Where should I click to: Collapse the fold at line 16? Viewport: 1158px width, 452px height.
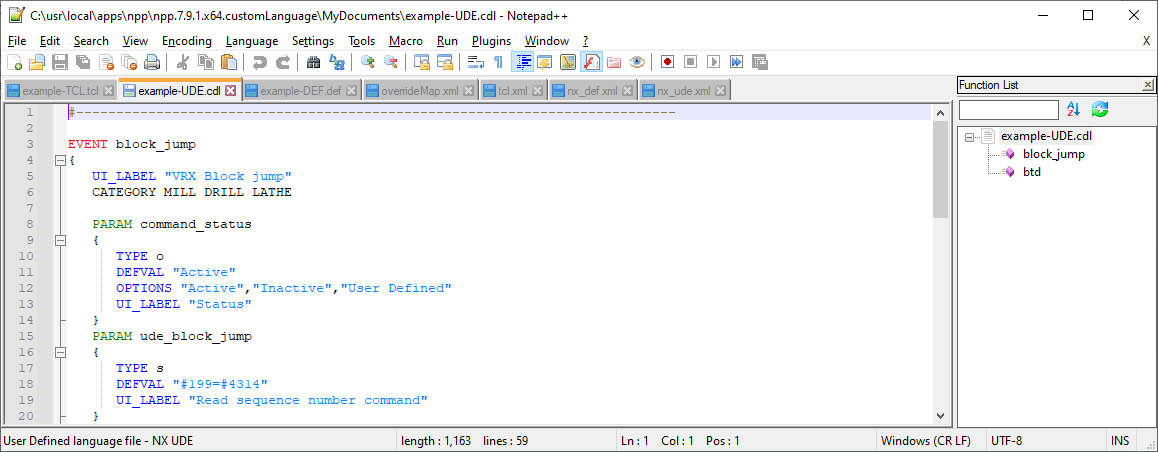(x=60, y=352)
